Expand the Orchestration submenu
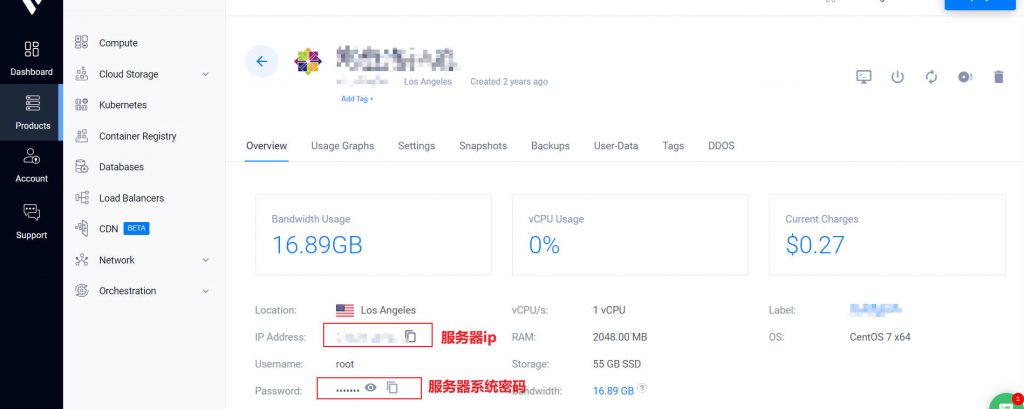The width and height of the screenshot is (1024, 409). [x=205, y=291]
